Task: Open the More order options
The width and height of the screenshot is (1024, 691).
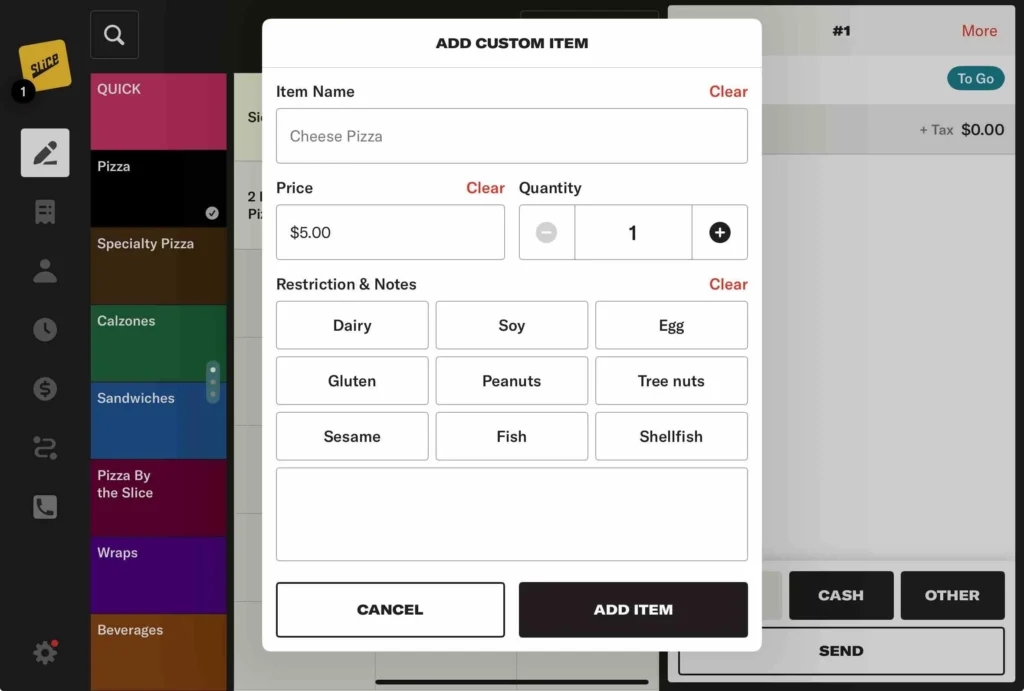Action: click(x=978, y=31)
